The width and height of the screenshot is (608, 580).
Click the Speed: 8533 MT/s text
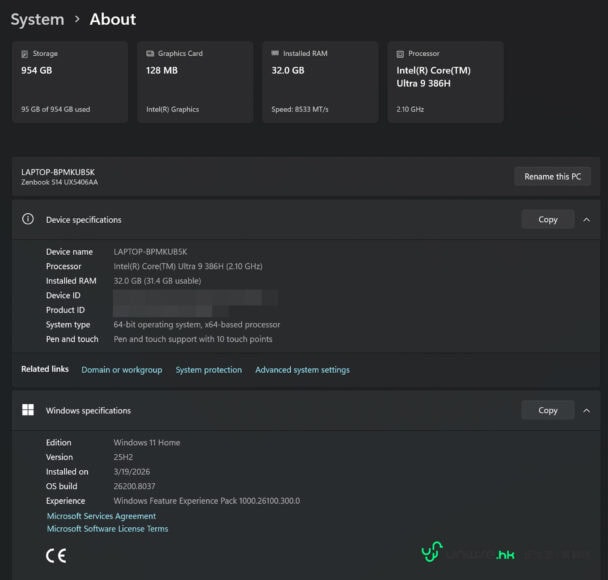click(x=300, y=109)
